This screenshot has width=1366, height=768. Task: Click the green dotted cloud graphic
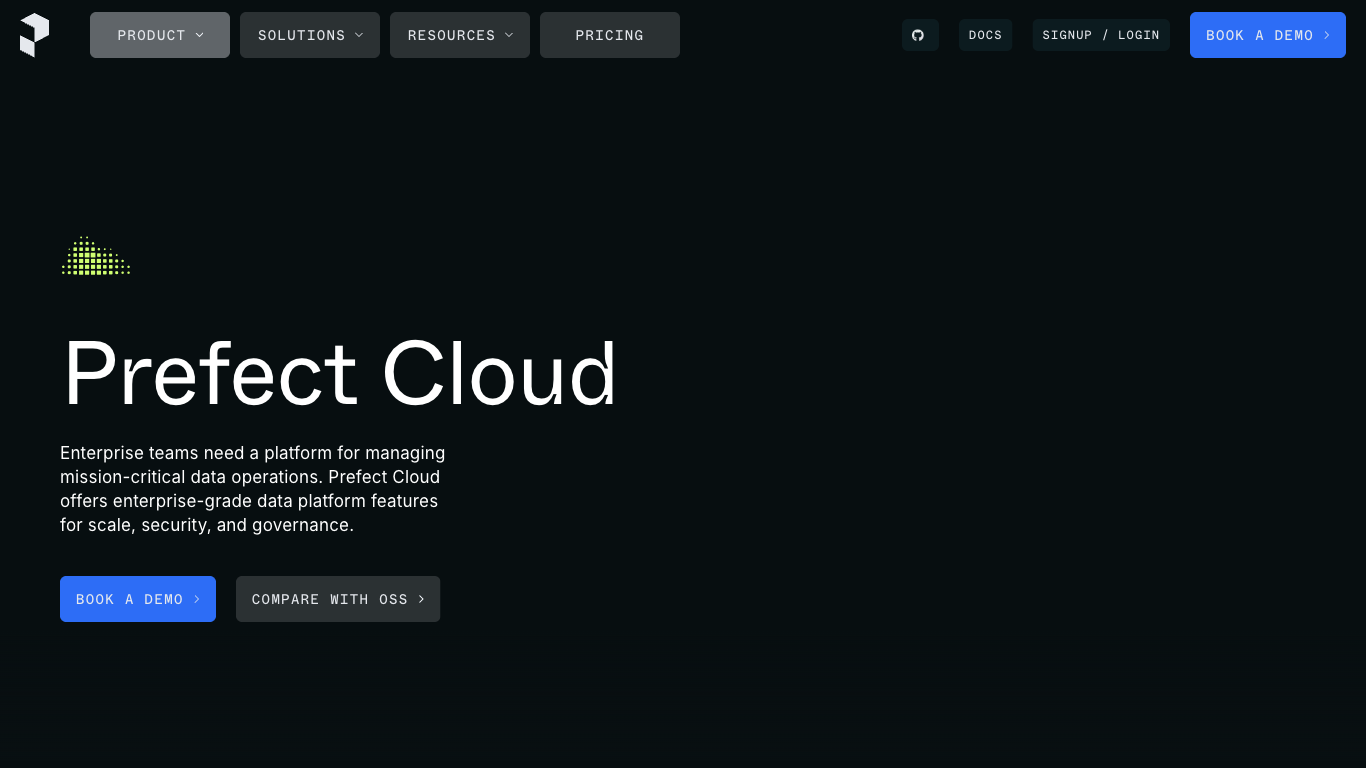coord(96,256)
